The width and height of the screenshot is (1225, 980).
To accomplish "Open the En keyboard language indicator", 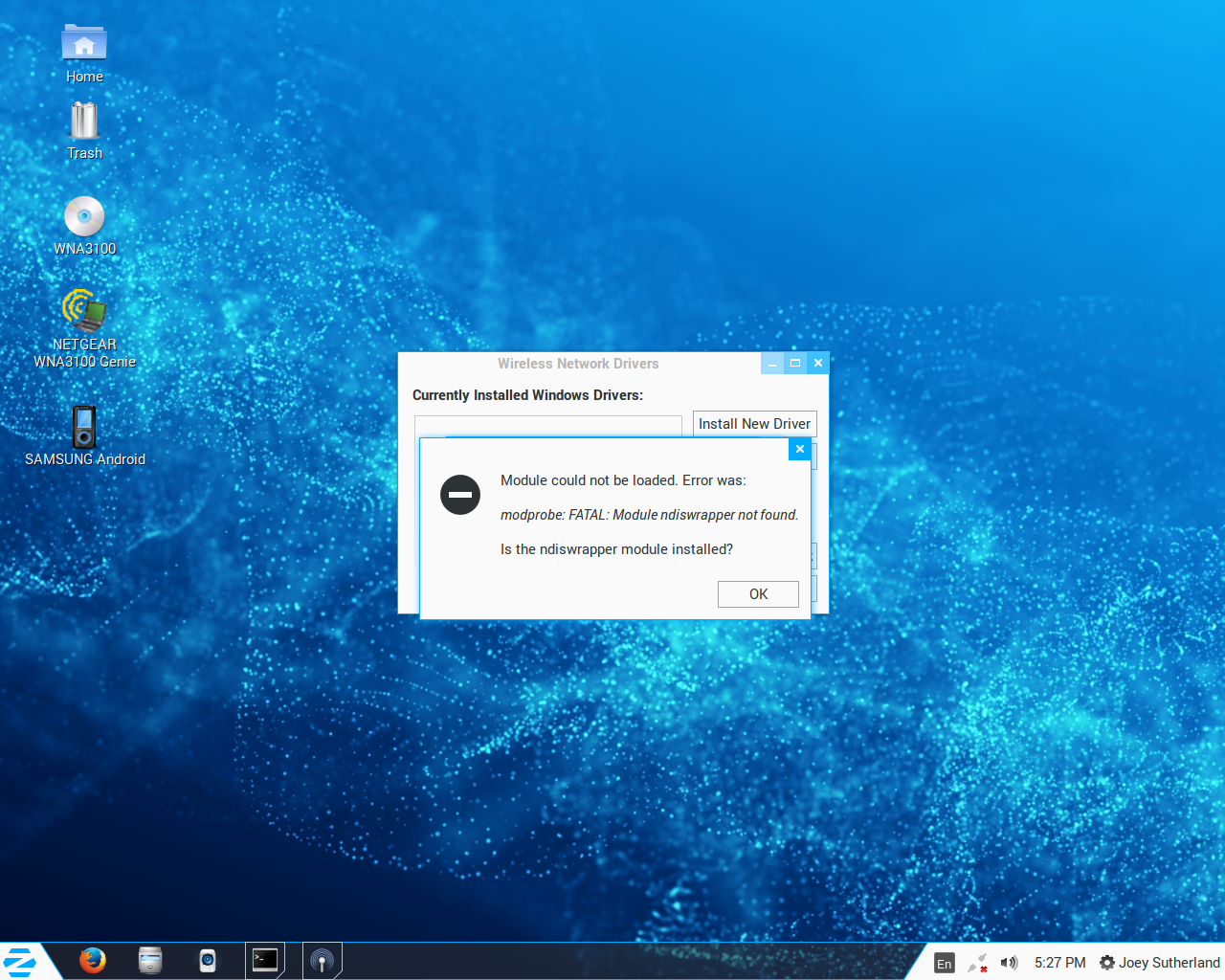I will click(x=945, y=963).
